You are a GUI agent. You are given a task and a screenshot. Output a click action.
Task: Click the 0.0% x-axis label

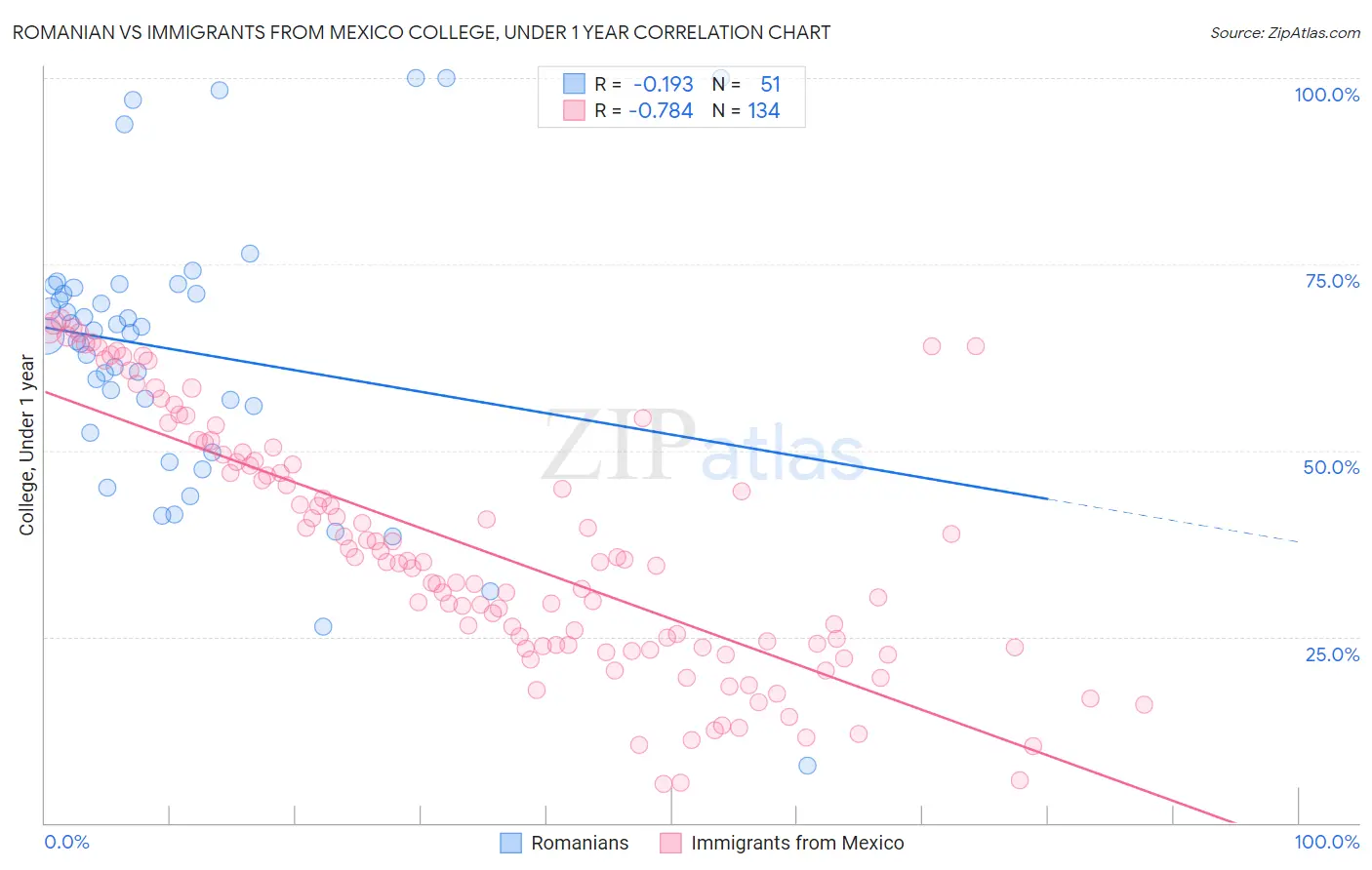pos(67,842)
